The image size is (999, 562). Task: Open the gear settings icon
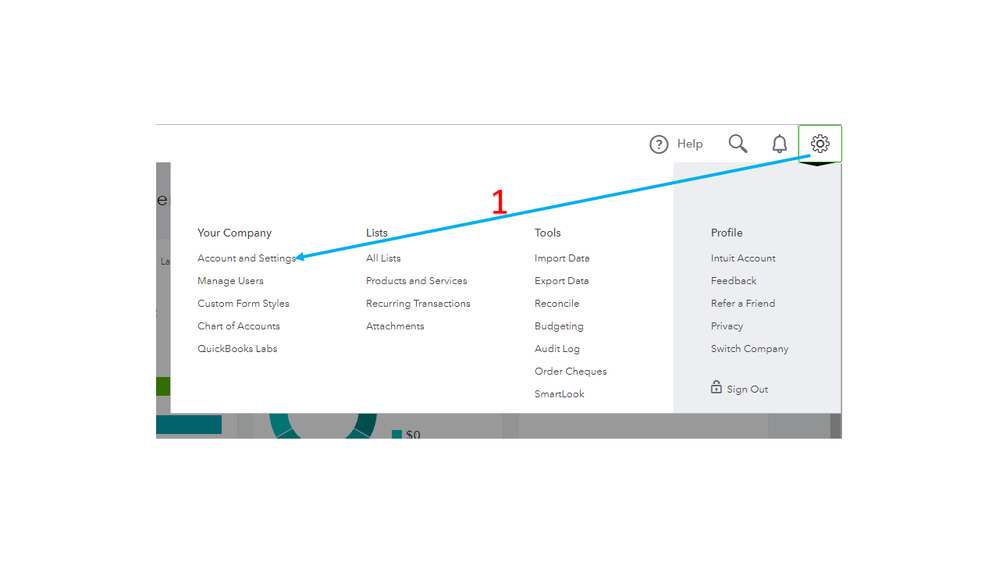click(820, 143)
